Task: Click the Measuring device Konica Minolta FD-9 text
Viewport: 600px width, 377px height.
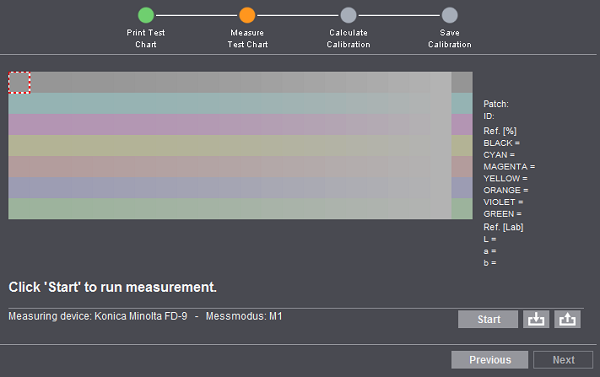Action: 98,316
